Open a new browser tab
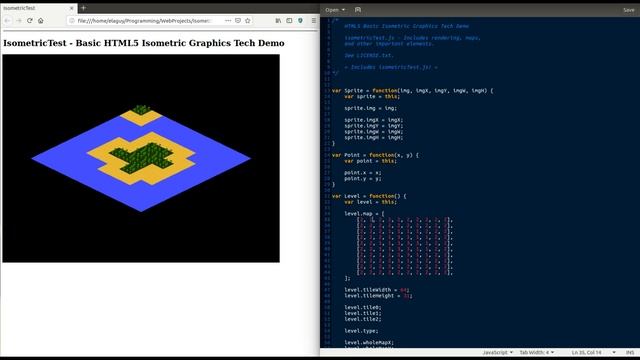Viewport: 640px width, 360px height. coord(83,7)
